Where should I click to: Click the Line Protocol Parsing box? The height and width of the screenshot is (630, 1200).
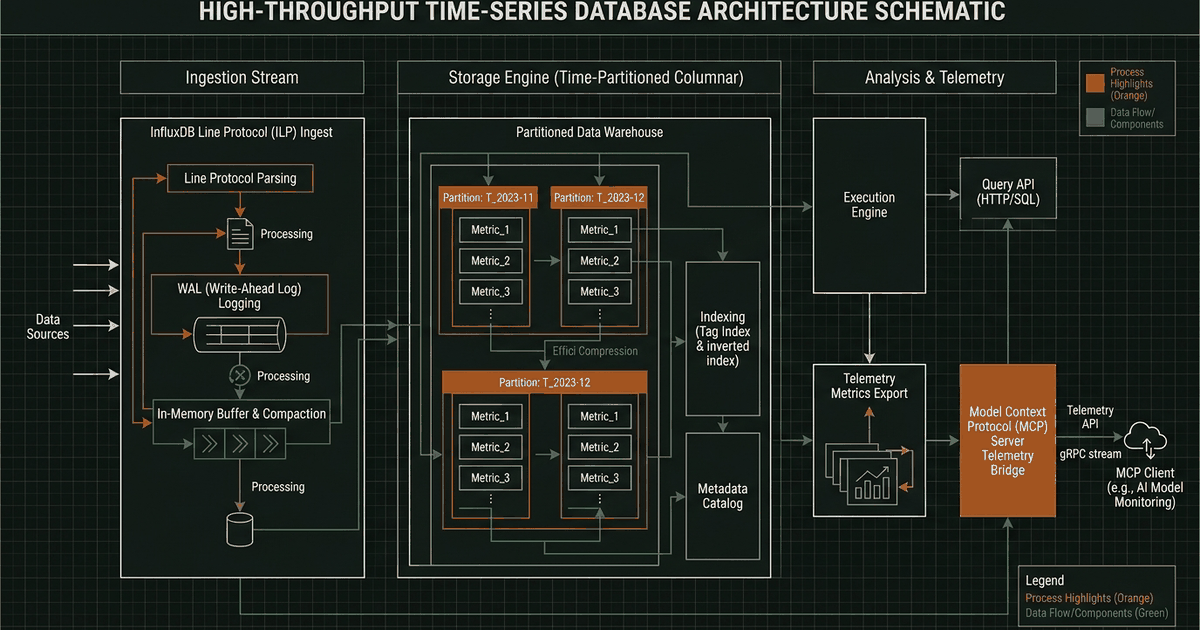pyautogui.click(x=240, y=179)
